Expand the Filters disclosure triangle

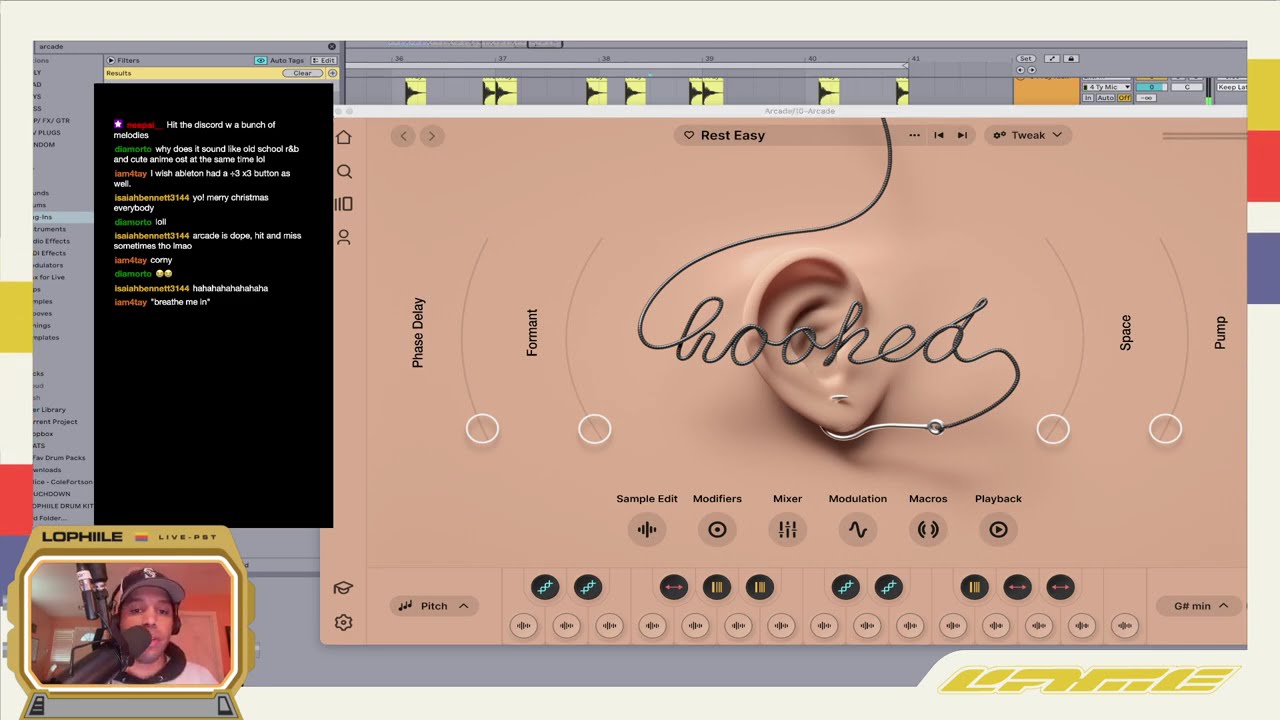pos(111,60)
